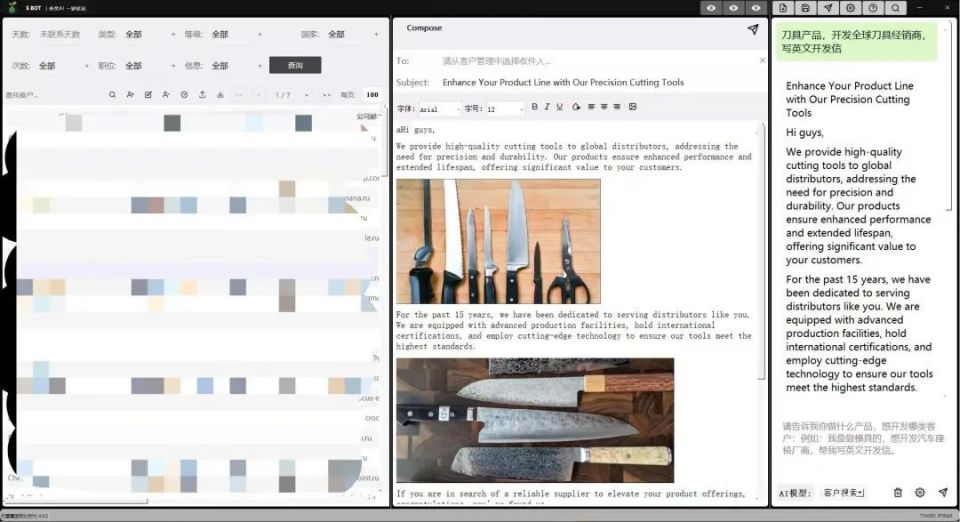
Task: Click the 查找客户 search input
Action: pos(54,95)
